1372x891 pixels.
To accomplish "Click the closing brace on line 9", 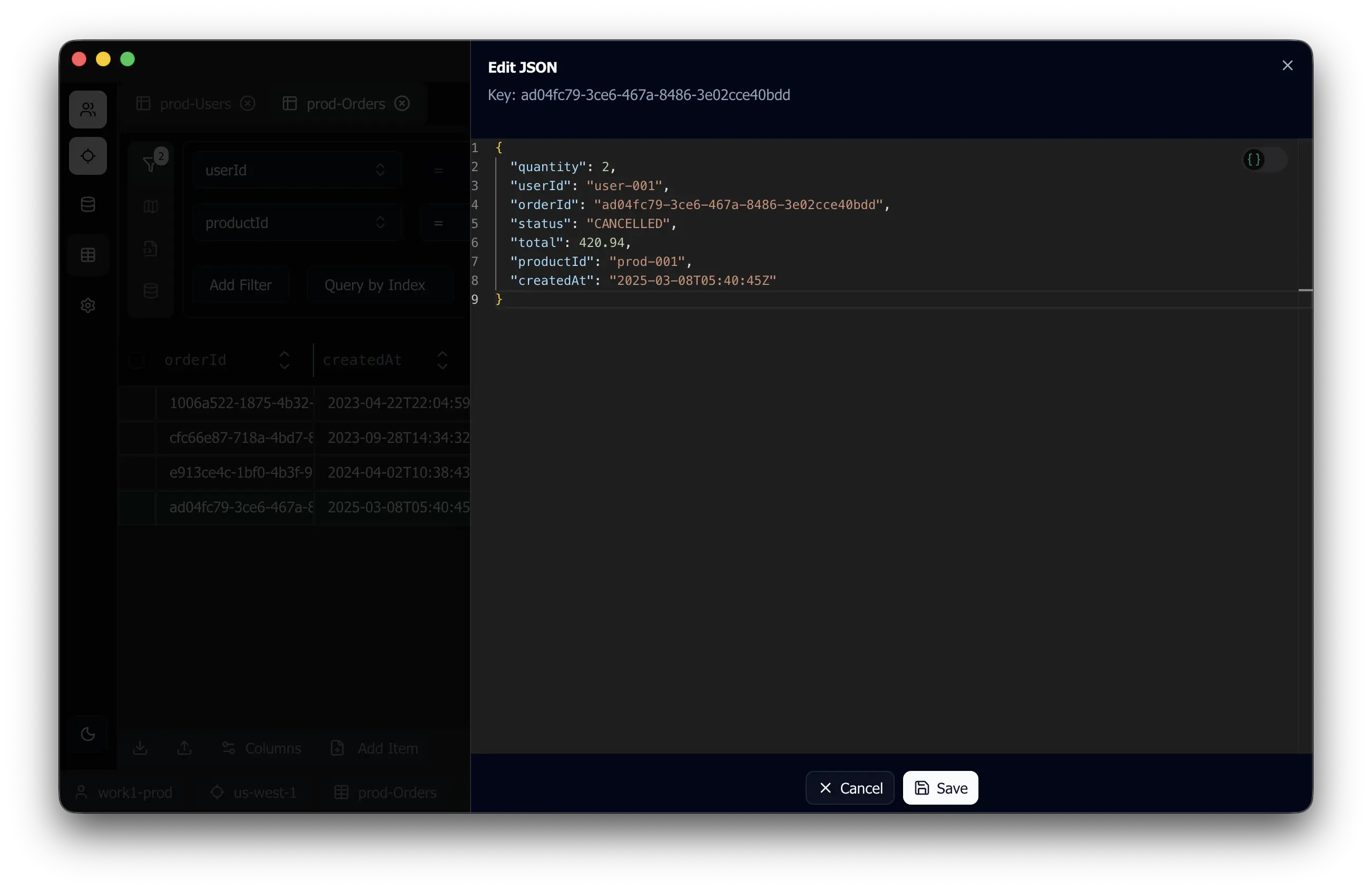I will point(498,299).
